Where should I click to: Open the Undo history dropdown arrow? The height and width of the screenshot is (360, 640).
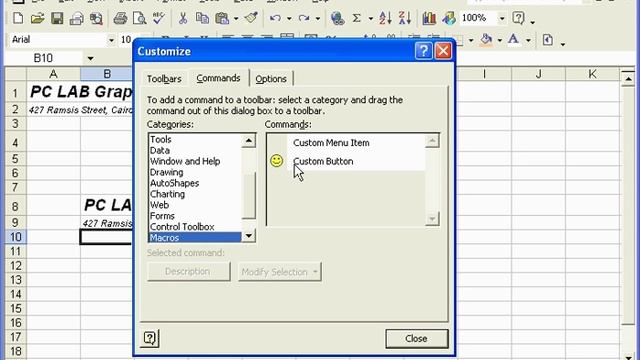[x=289, y=19]
